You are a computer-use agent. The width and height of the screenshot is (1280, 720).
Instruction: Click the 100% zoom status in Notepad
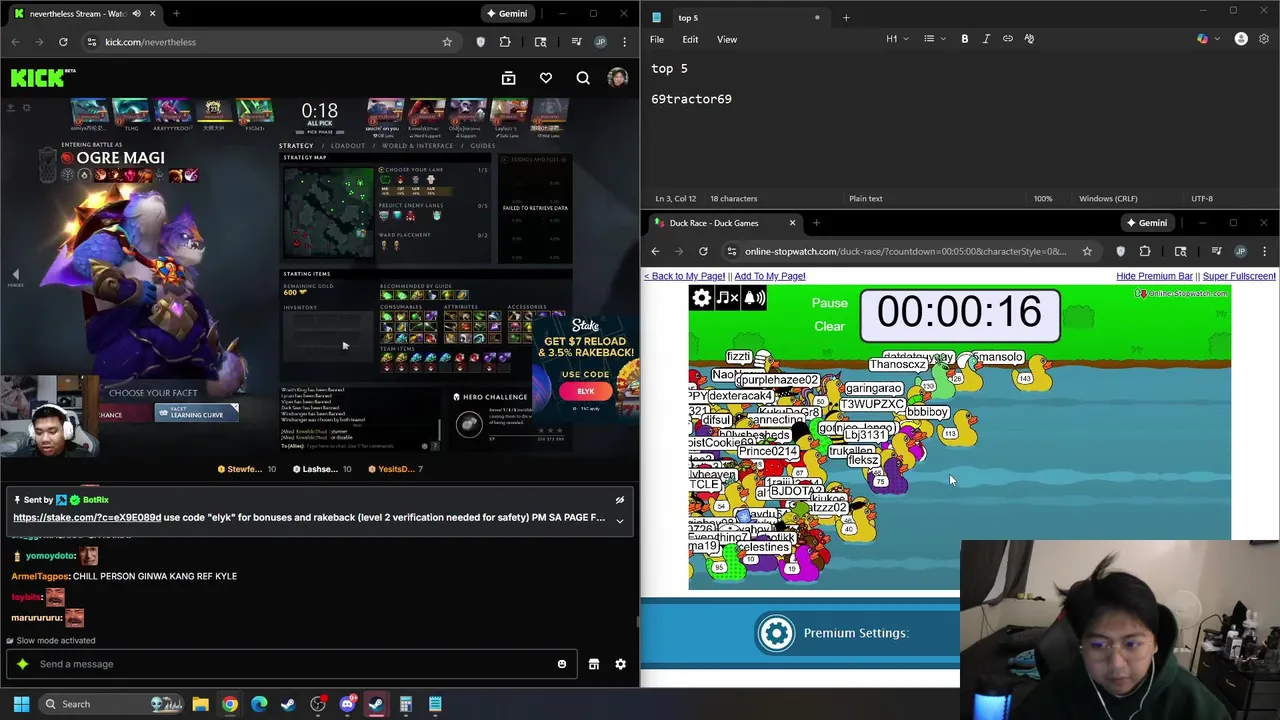pos(1043,198)
